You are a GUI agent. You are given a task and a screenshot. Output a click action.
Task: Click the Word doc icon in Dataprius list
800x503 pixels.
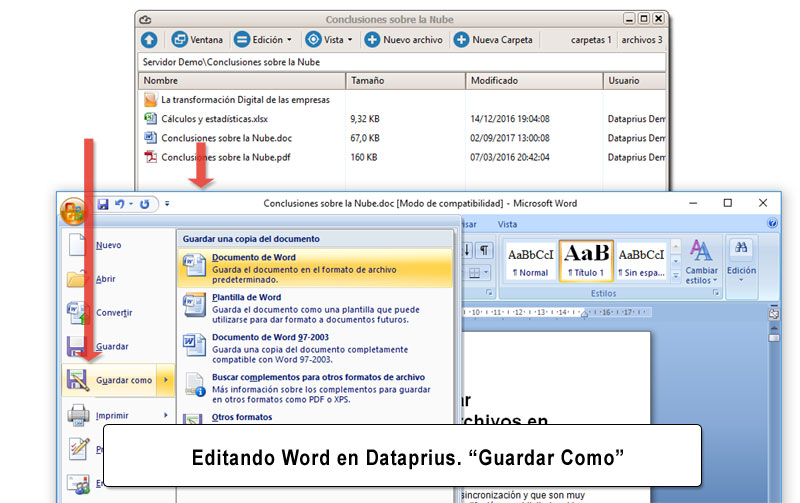click(150, 138)
